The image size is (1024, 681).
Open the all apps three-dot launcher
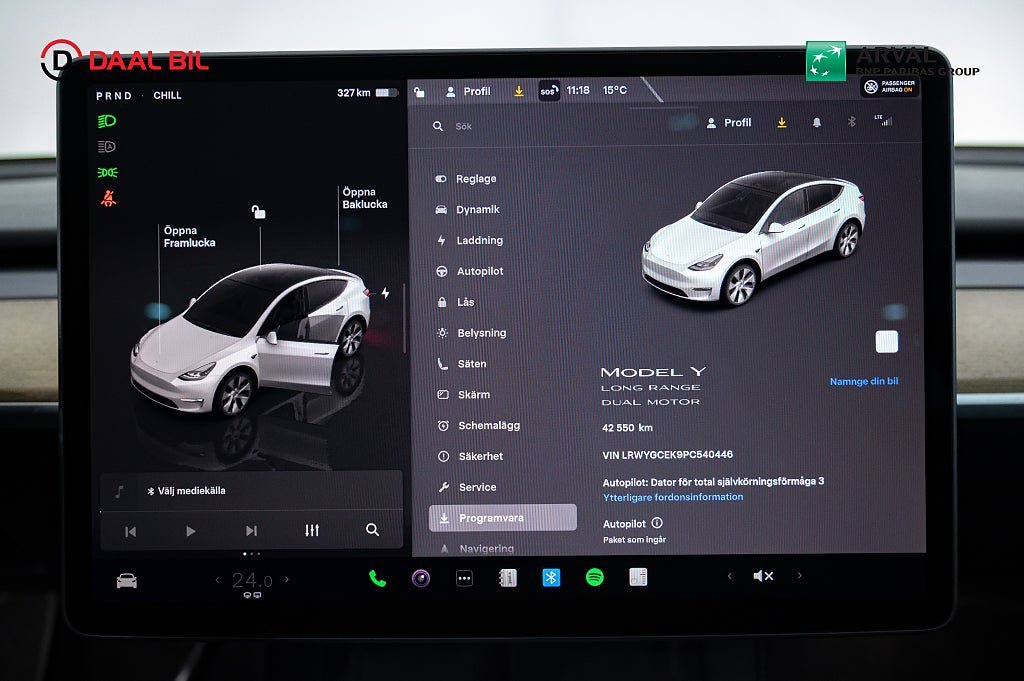464,578
